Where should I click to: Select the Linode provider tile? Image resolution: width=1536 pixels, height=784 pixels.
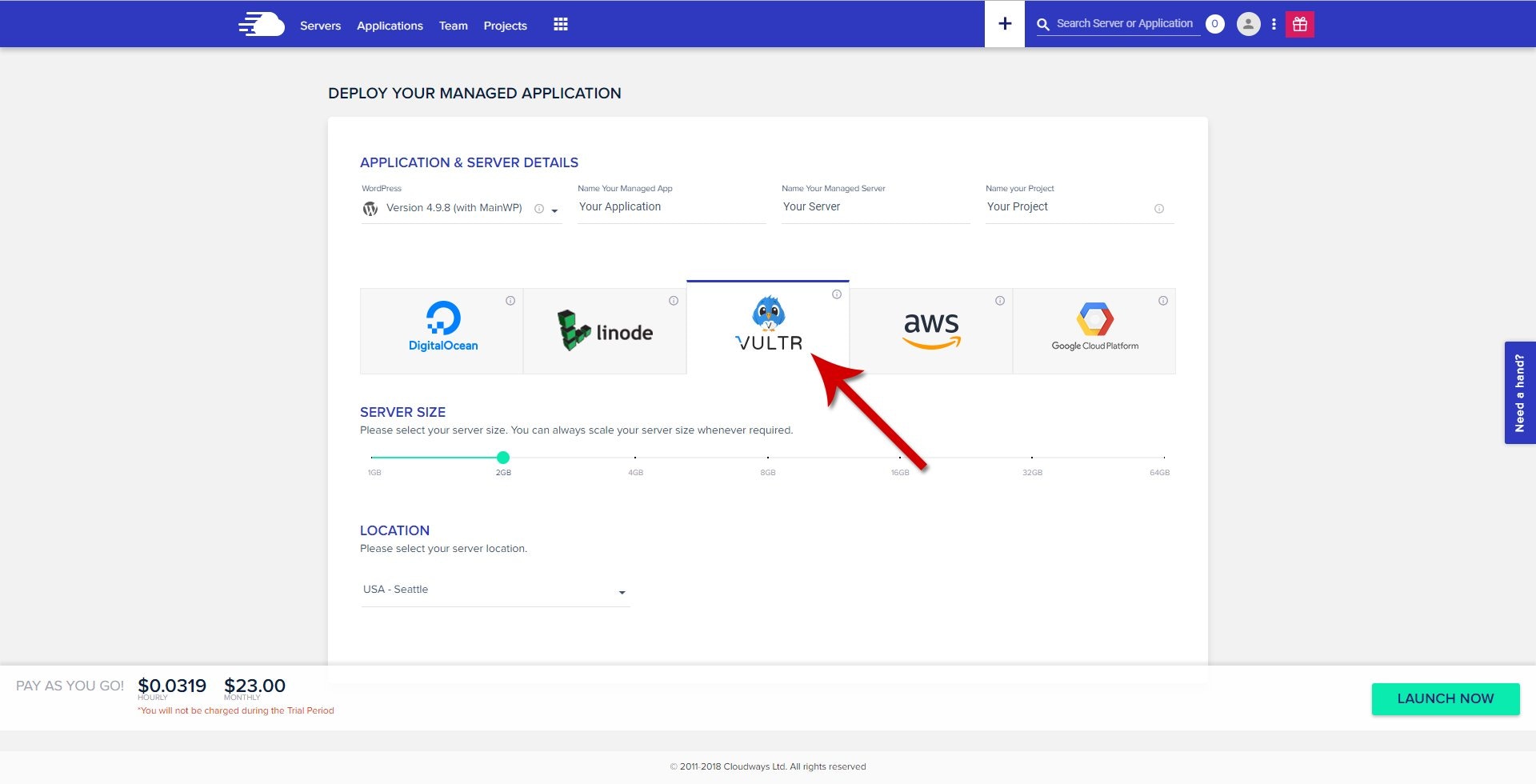pyautogui.click(x=604, y=330)
